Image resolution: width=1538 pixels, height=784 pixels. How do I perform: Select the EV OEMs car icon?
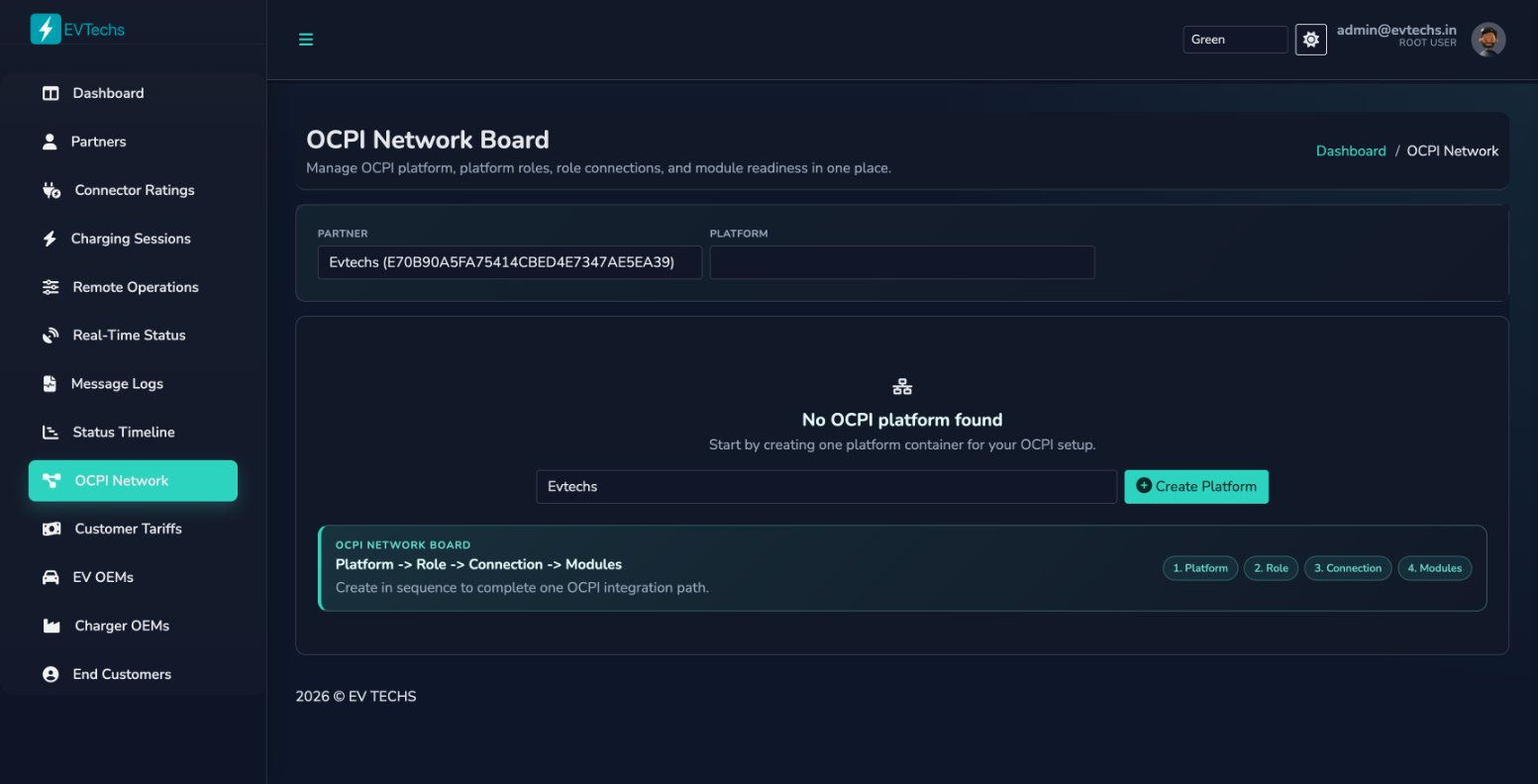click(x=50, y=576)
